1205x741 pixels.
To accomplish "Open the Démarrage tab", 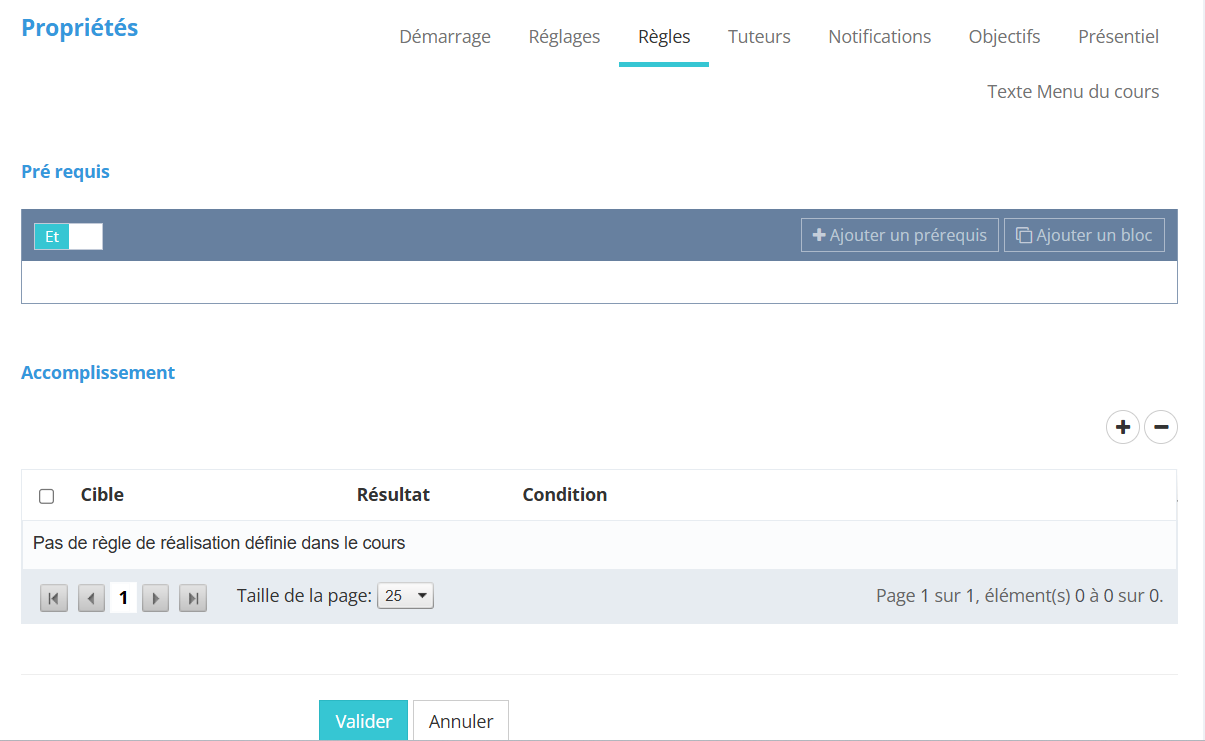I will (x=445, y=37).
